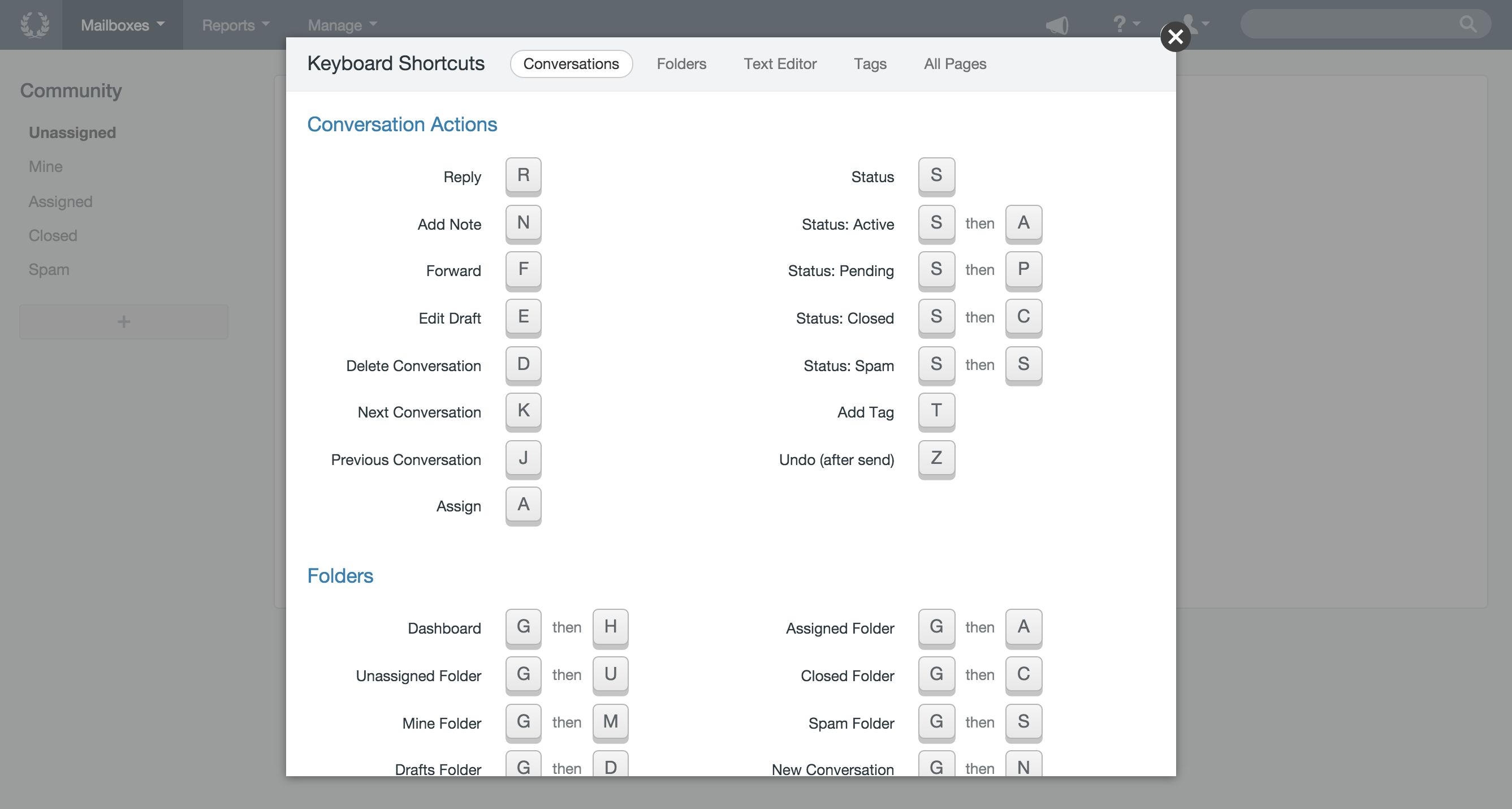This screenshot has height=809, width=1512.
Task: Click the Help Scout laurel logo
Action: (34, 25)
